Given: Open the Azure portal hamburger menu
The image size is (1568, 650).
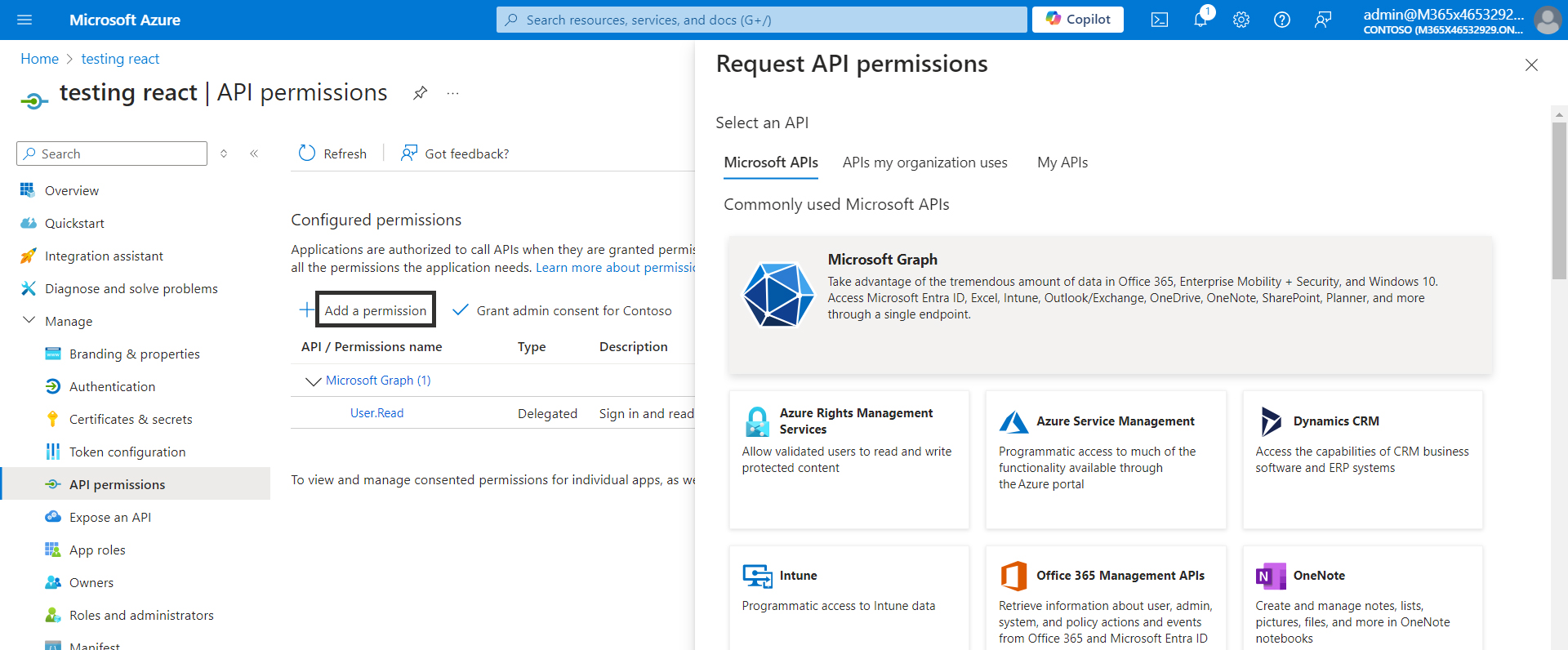Looking at the screenshot, I should click(24, 20).
